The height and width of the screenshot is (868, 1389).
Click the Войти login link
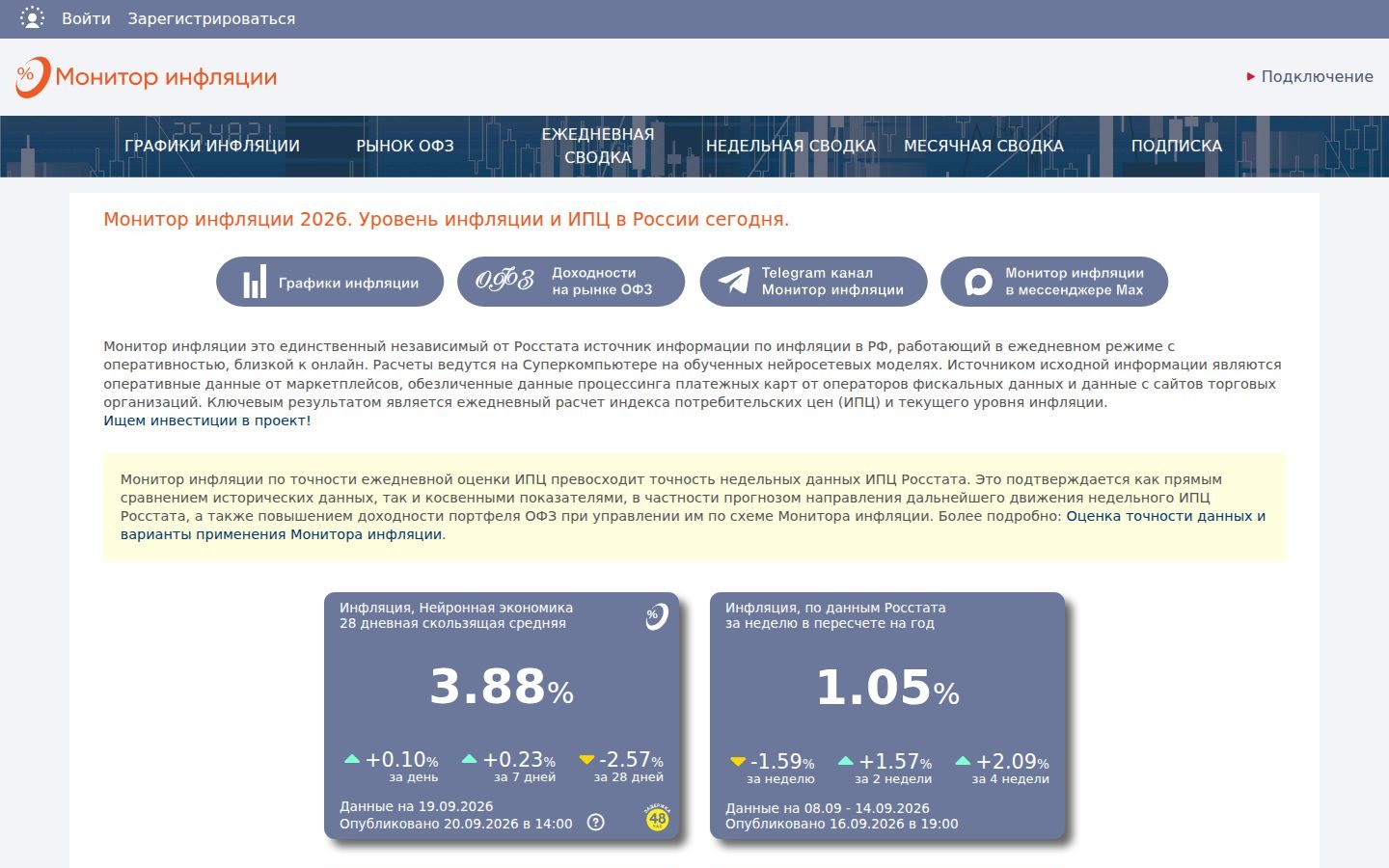[86, 18]
